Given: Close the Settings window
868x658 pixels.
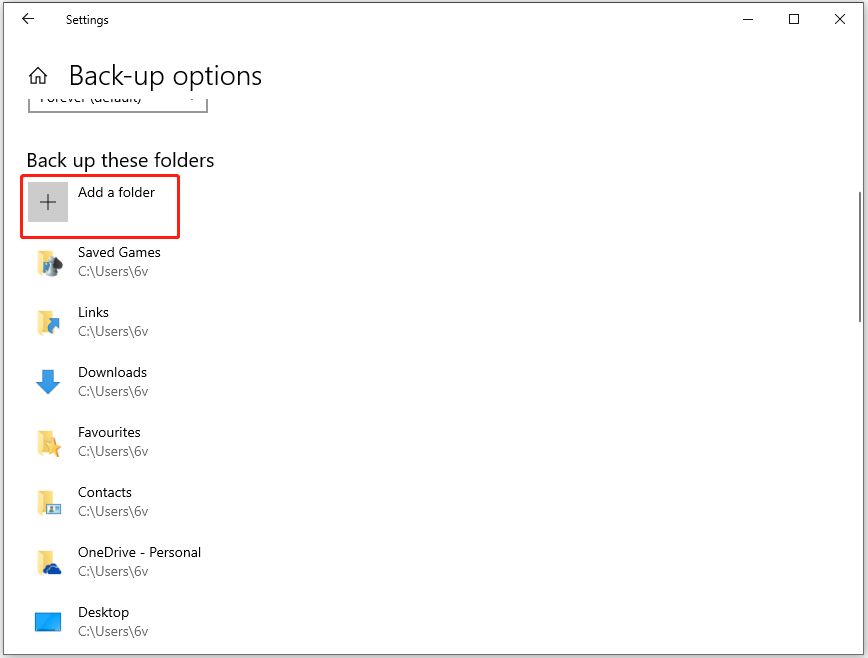Looking at the screenshot, I should [840, 19].
